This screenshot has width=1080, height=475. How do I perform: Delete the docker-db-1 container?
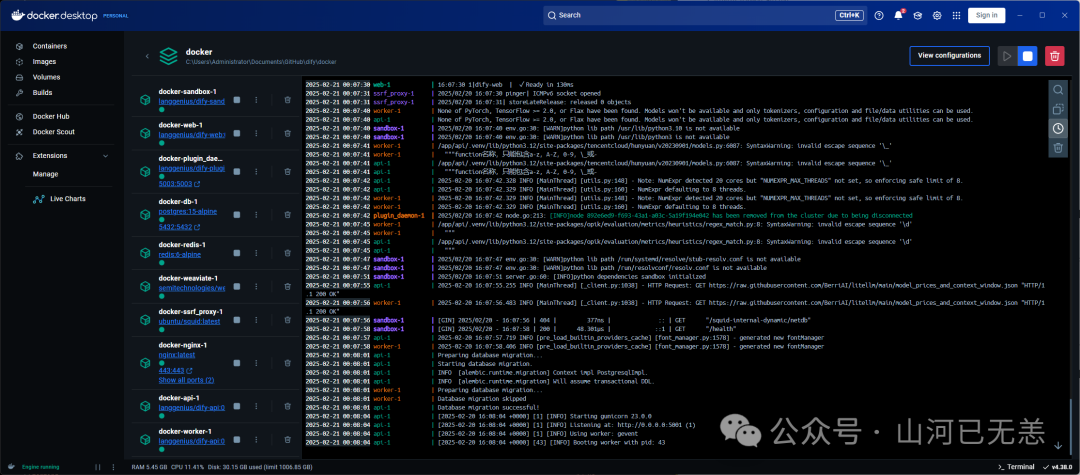coord(287,215)
